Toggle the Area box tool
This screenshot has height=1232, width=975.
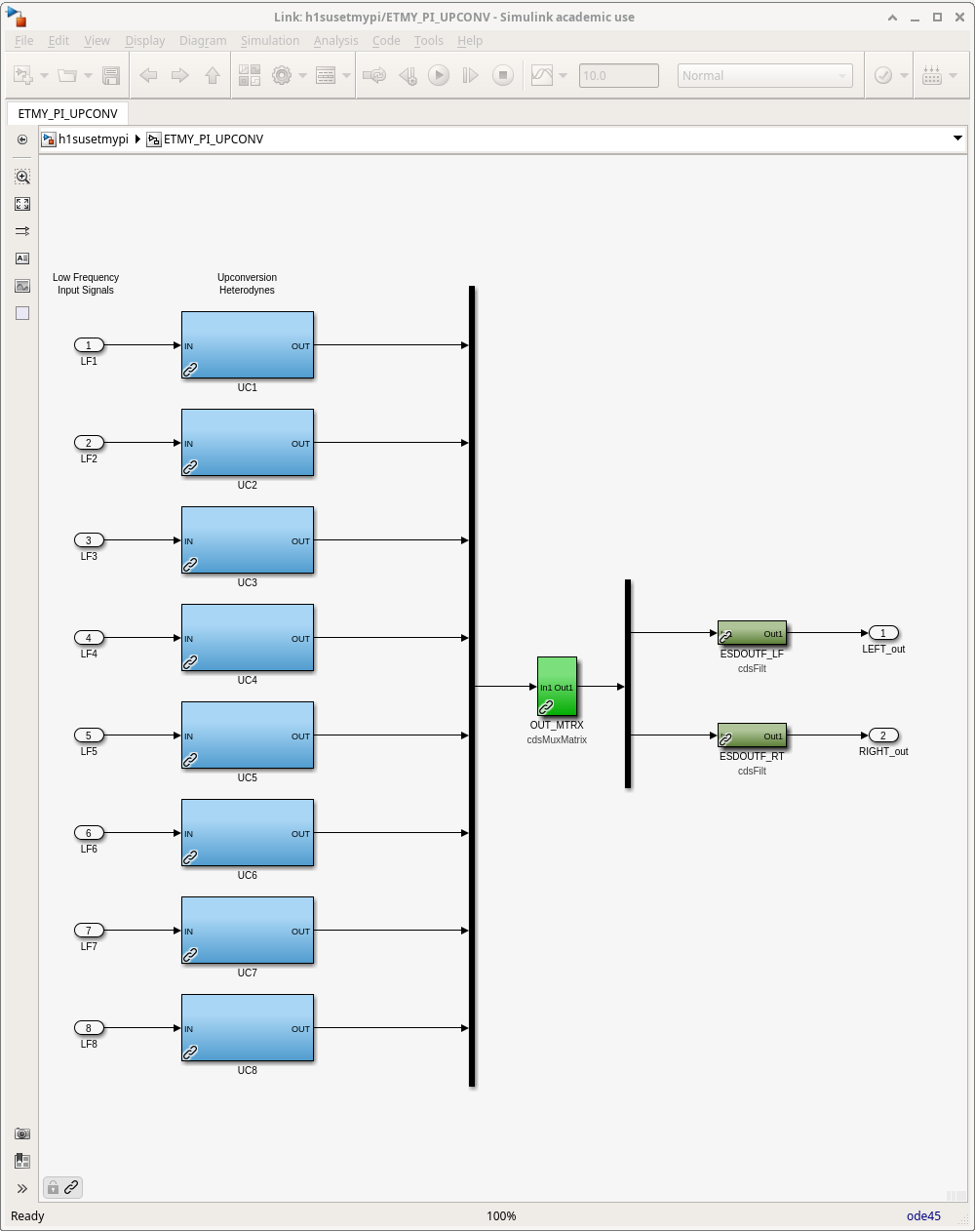click(x=22, y=313)
